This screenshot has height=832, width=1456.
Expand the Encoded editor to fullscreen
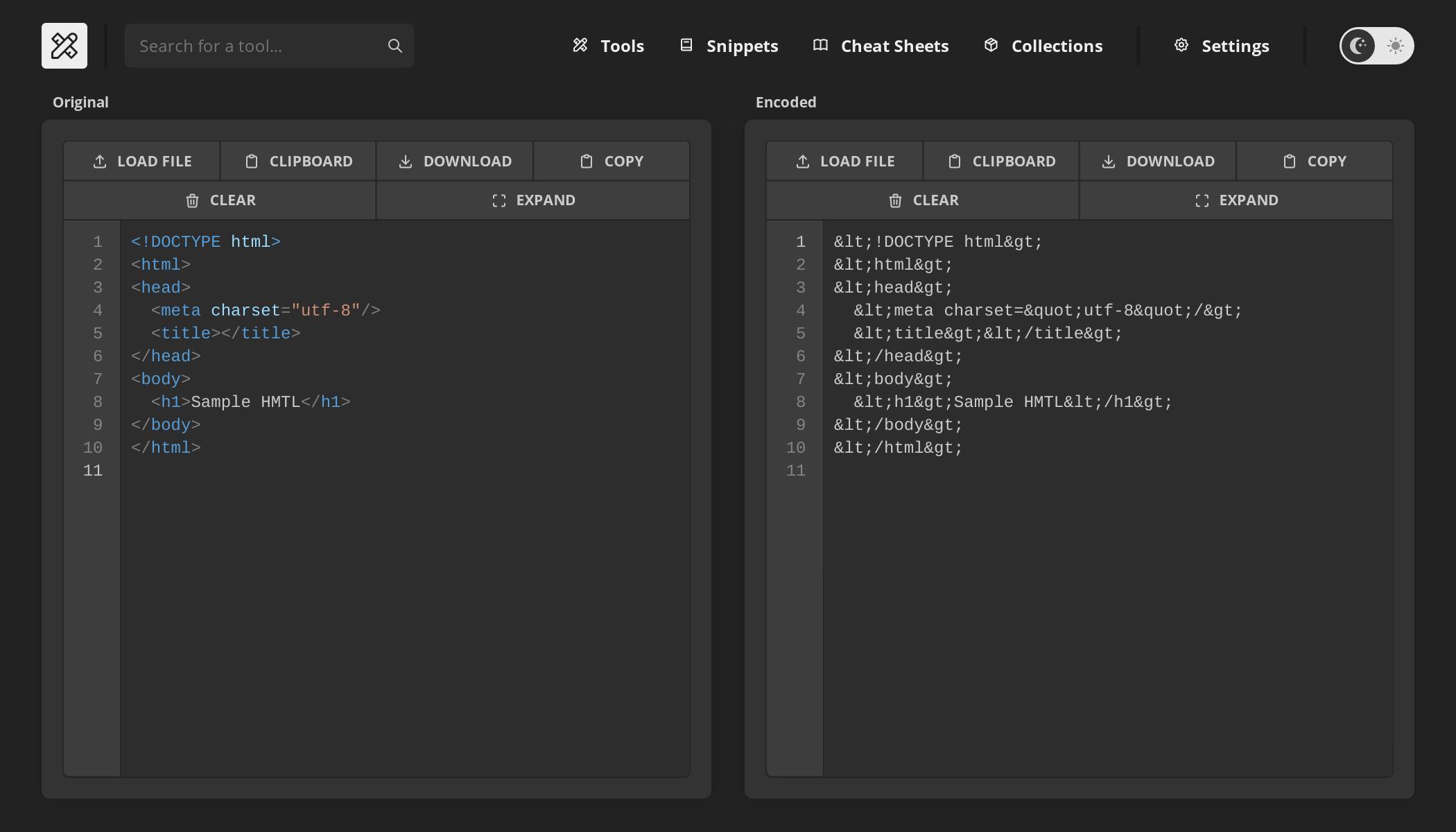click(1236, 200)
